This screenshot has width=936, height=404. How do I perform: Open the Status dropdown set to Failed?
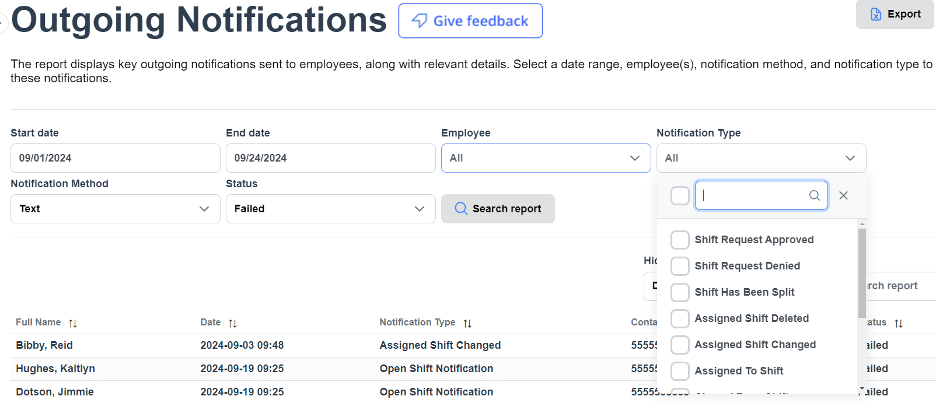pyautogui.click(x=330, y=209)
